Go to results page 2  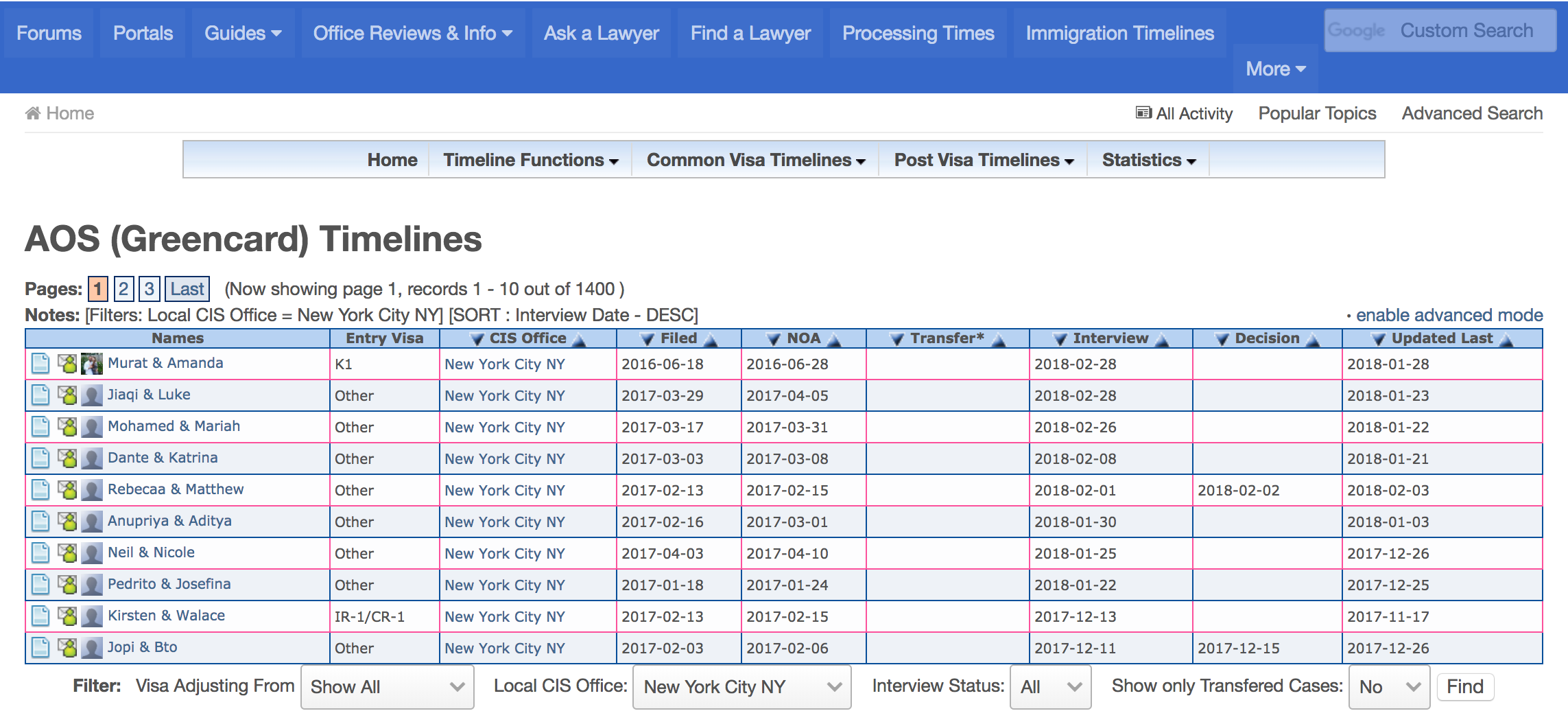123,289
